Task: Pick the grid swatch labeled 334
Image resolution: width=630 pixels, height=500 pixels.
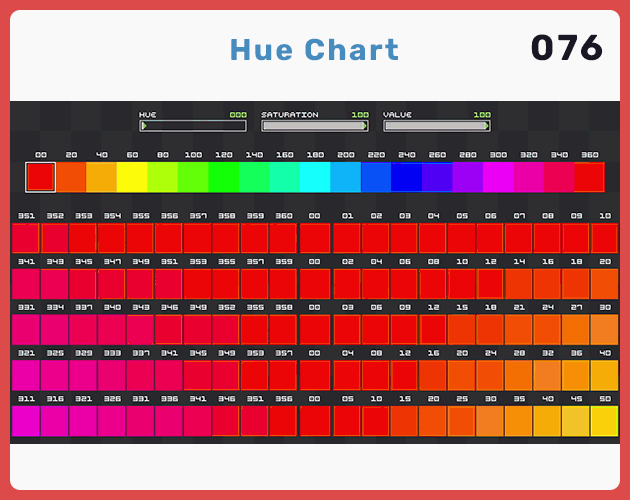Action: tap(54, 330)
